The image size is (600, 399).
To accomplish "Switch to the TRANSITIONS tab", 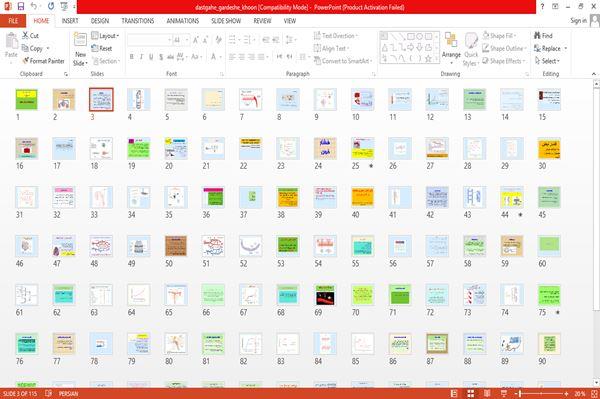I will coord(138,21).
